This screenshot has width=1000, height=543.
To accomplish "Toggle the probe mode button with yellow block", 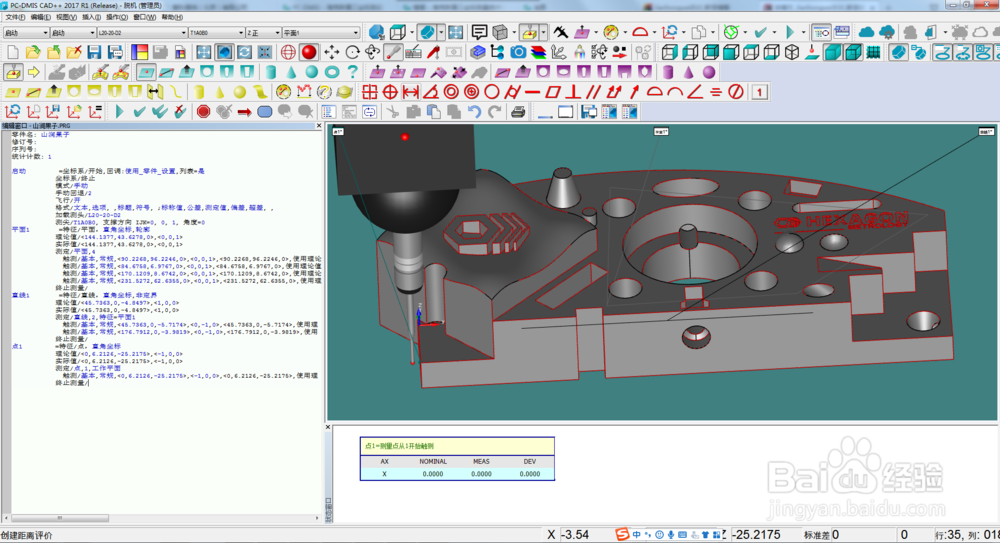I will point(529,32).
